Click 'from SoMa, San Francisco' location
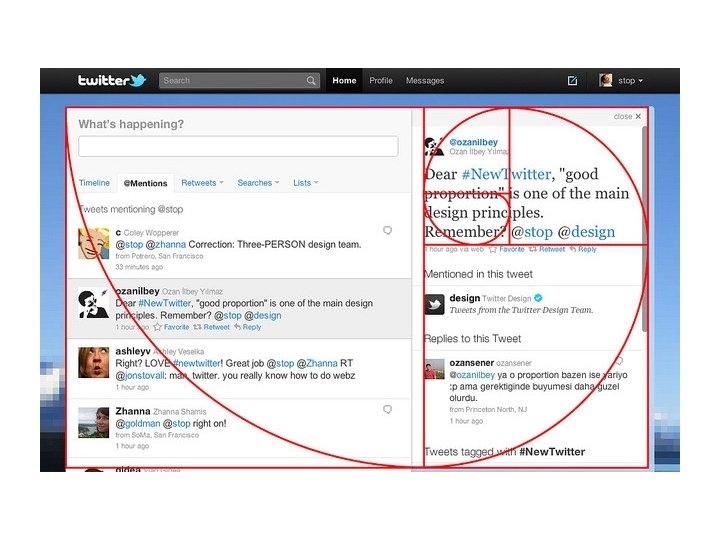720x540 pixels. (x=157, y=435)
